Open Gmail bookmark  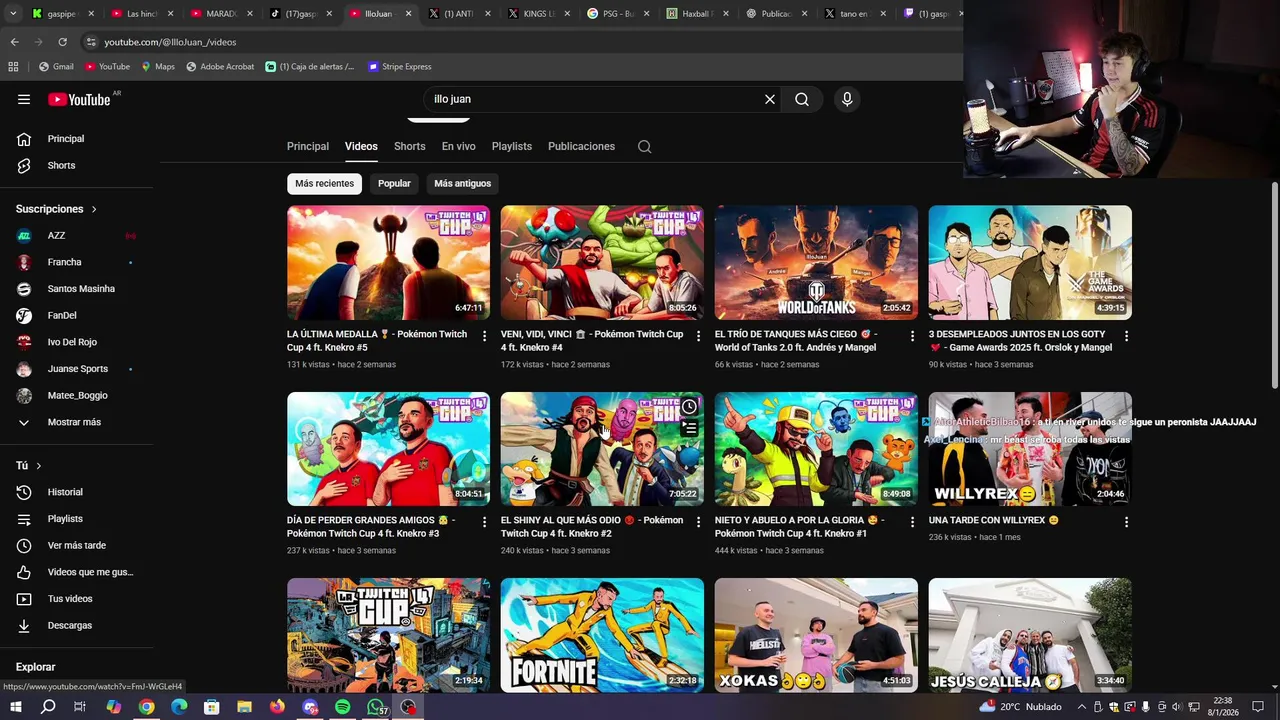pyautogui.click(x=56, y=66)
